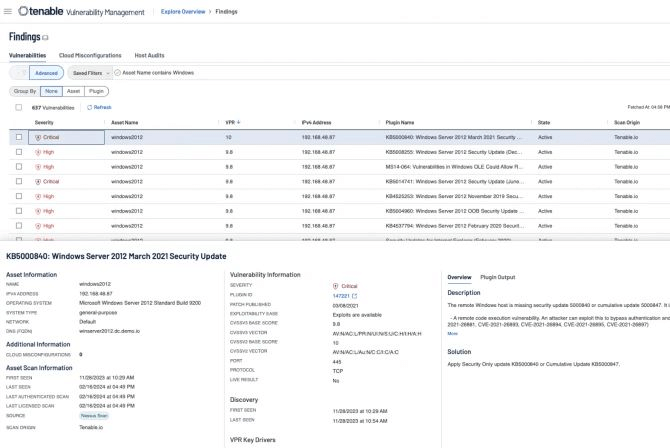Sort by the State column header

coord(544,123)
